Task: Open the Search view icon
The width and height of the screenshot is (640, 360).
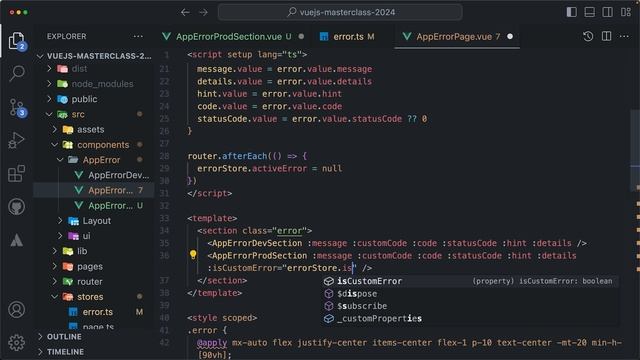Action: click(17, 73)
